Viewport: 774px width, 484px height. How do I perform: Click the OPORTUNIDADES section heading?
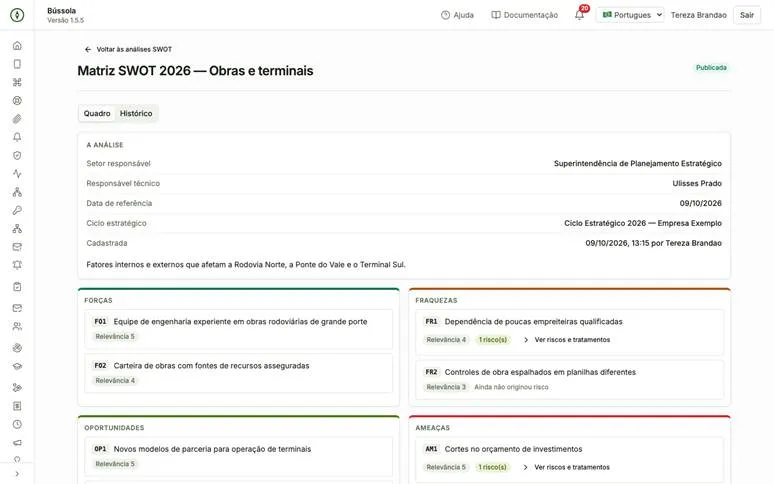tap(114, 428)
